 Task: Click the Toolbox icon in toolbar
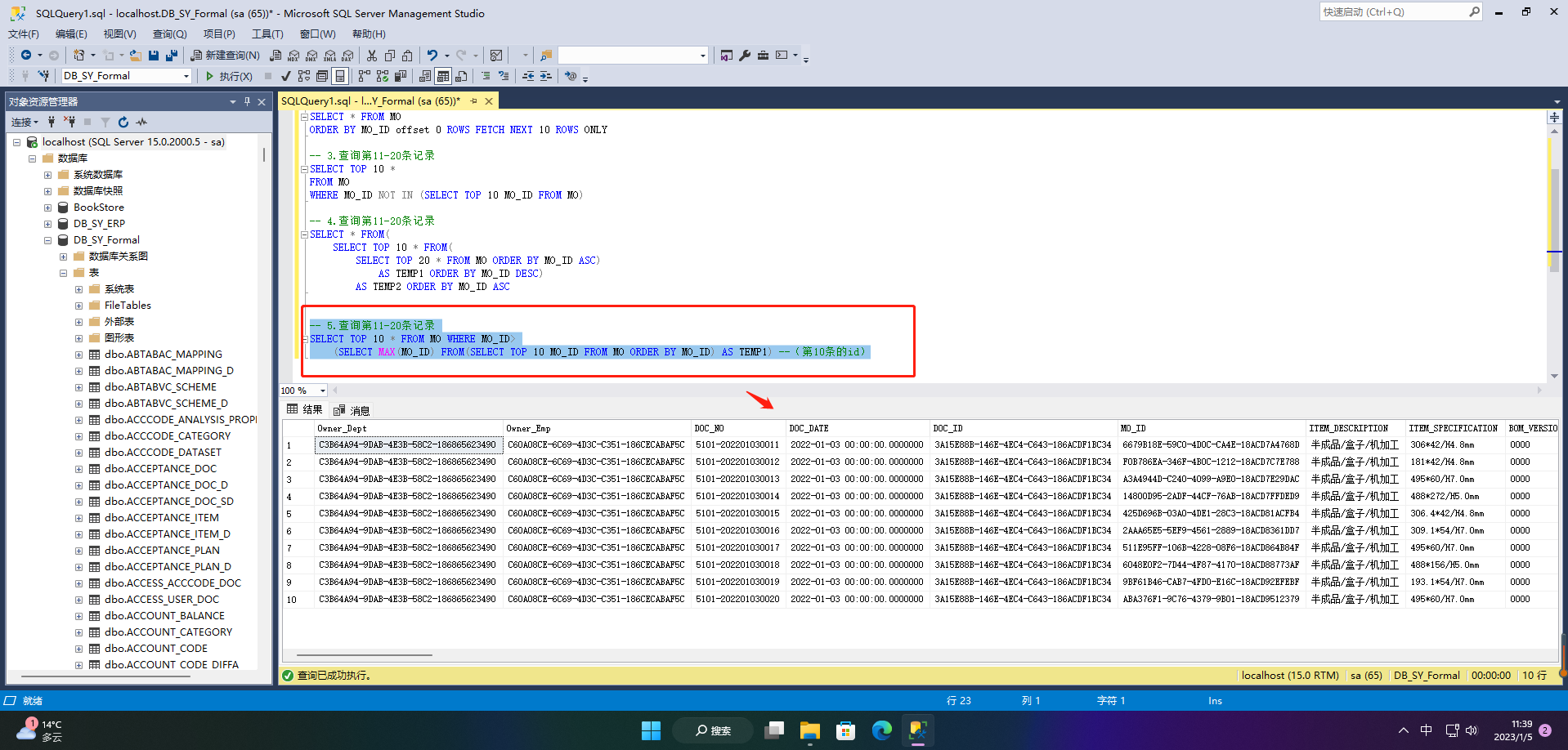coord(763,56)
